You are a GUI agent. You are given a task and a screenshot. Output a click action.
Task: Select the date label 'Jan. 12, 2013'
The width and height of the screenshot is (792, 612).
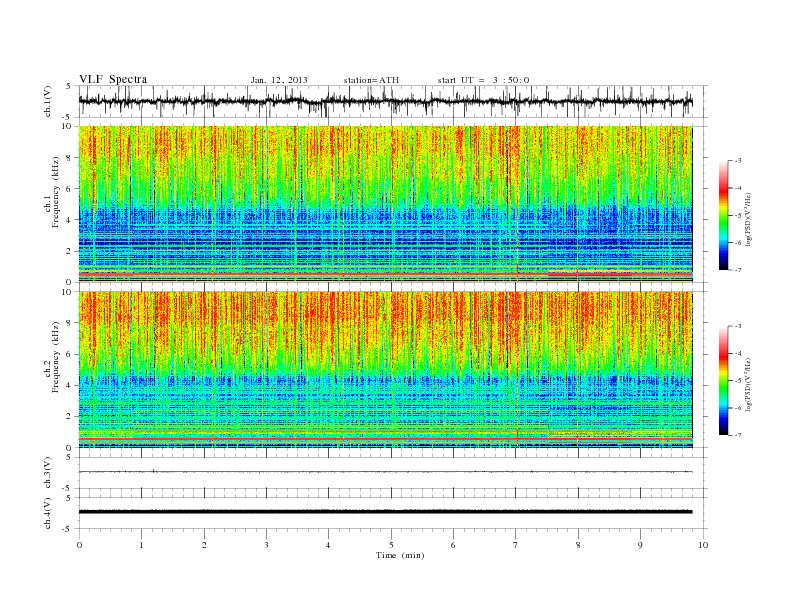[279, 80]
